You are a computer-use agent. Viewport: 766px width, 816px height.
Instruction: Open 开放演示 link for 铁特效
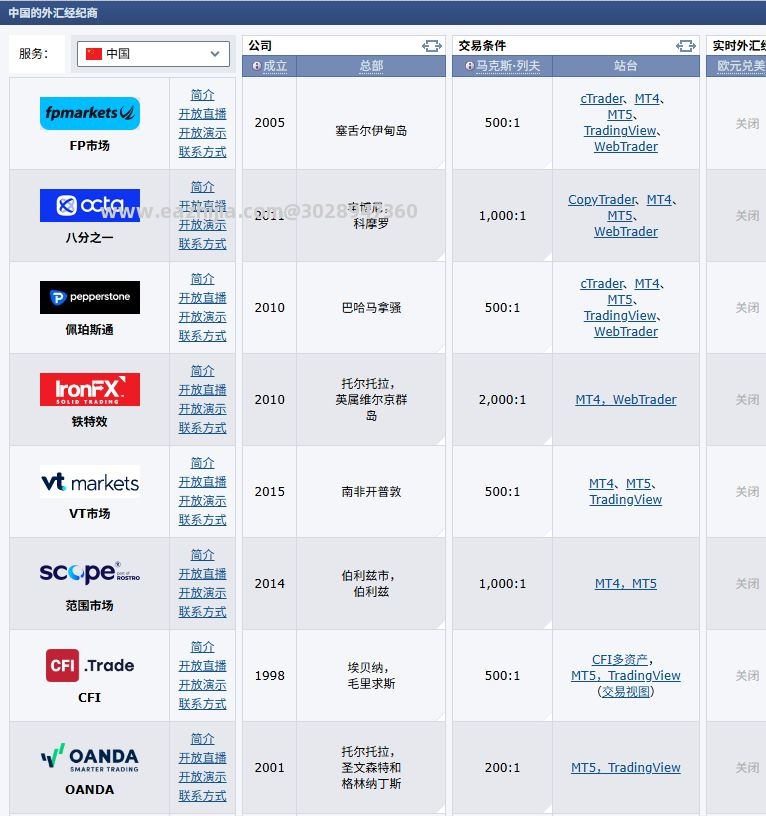[x=202, y=409]
